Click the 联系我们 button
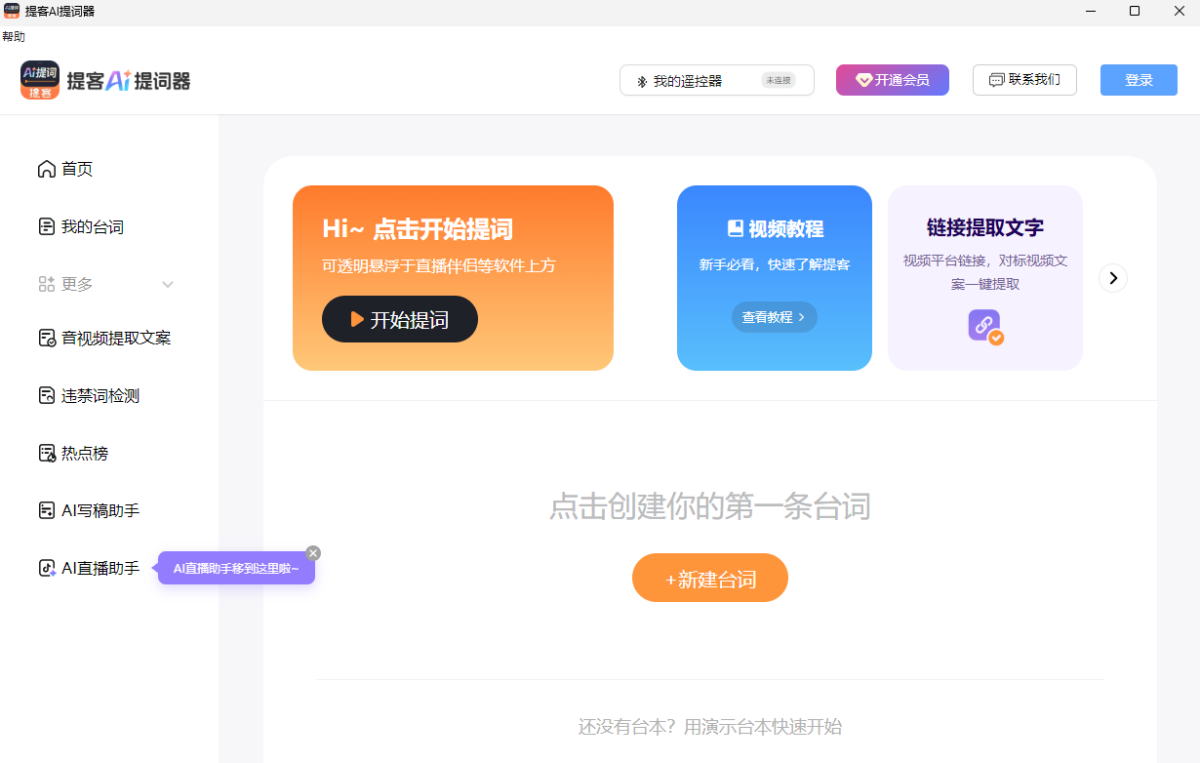This screenshot has width=1200, height=763. point(1024,80)
